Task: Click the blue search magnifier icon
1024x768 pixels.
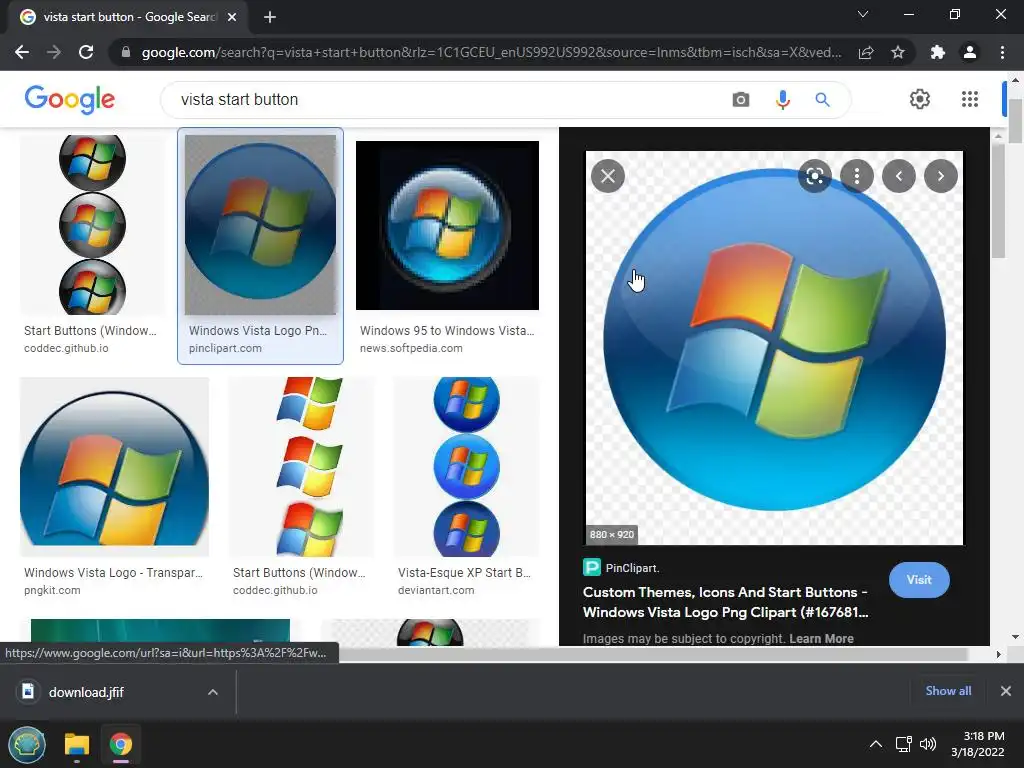Action: pos(822,99)
